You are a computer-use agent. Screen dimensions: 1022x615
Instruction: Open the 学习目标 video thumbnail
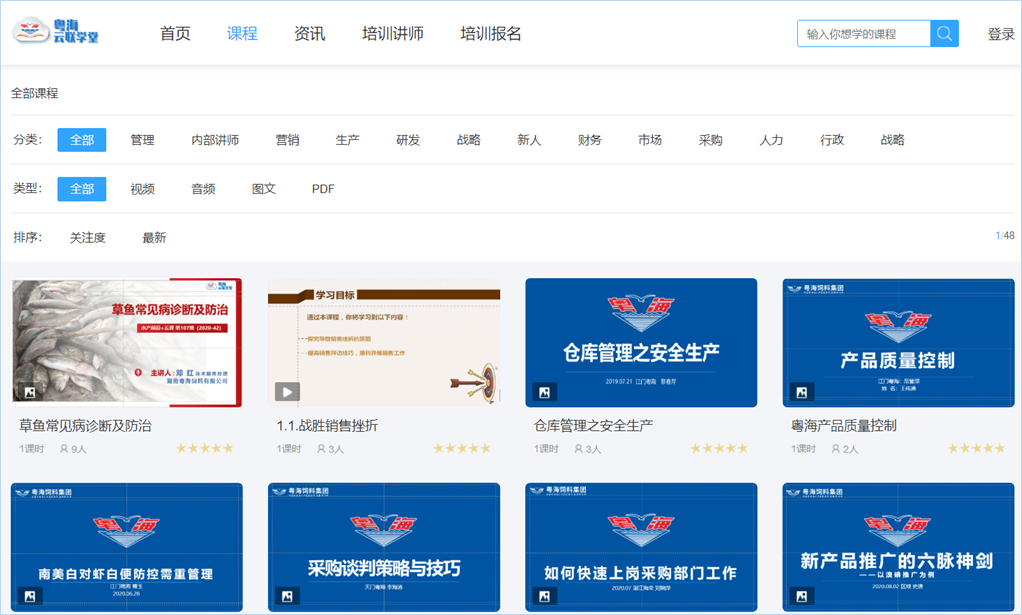tap(384, 343)
